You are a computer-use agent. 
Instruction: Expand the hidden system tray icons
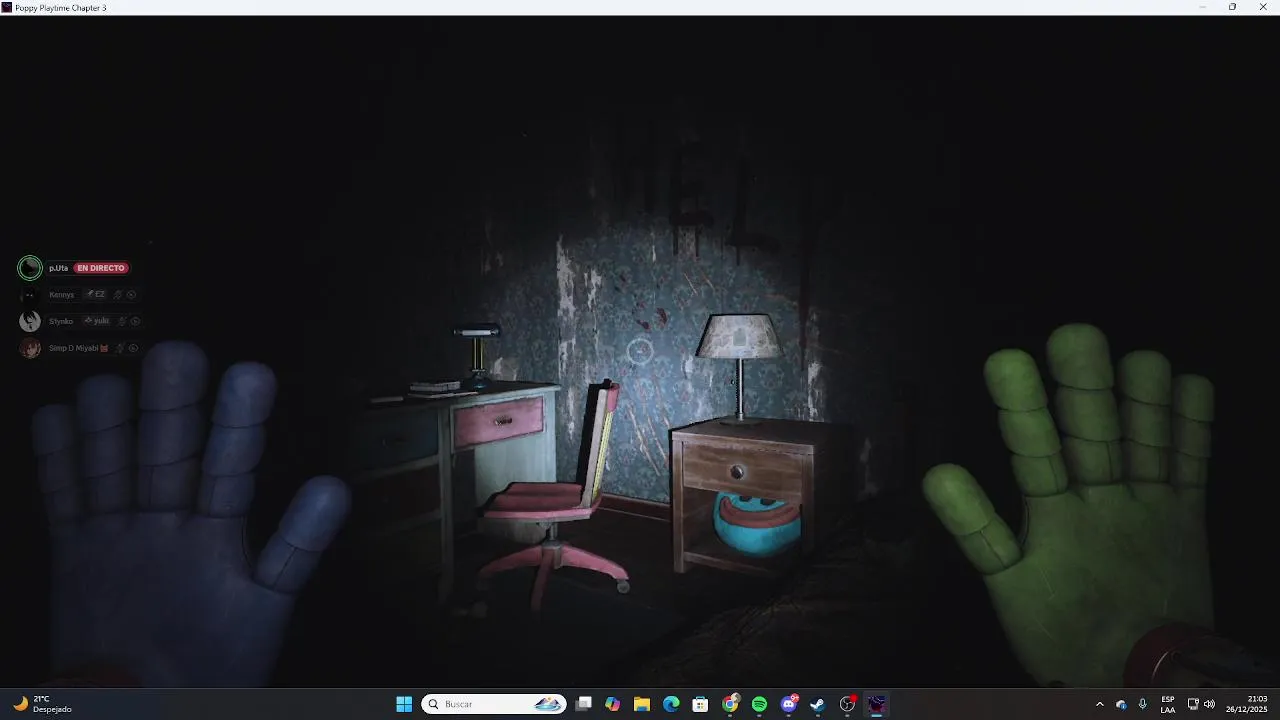click(1100, 704)
